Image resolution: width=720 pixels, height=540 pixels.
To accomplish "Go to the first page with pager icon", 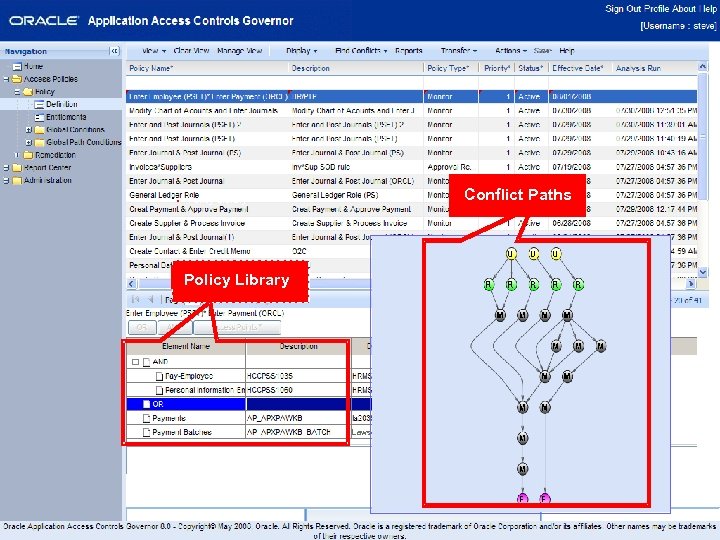I will [135, 299].
